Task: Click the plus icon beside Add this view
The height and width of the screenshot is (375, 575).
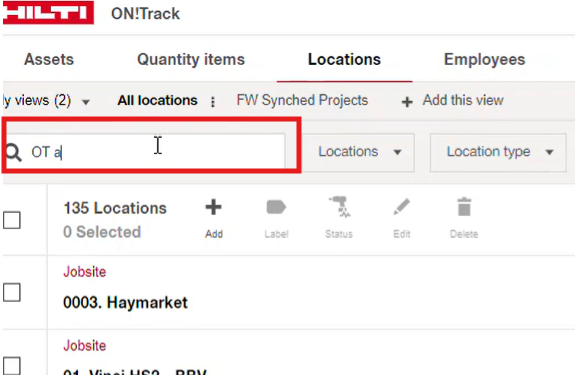Action: pyautogui.click(x=407, y=102)
